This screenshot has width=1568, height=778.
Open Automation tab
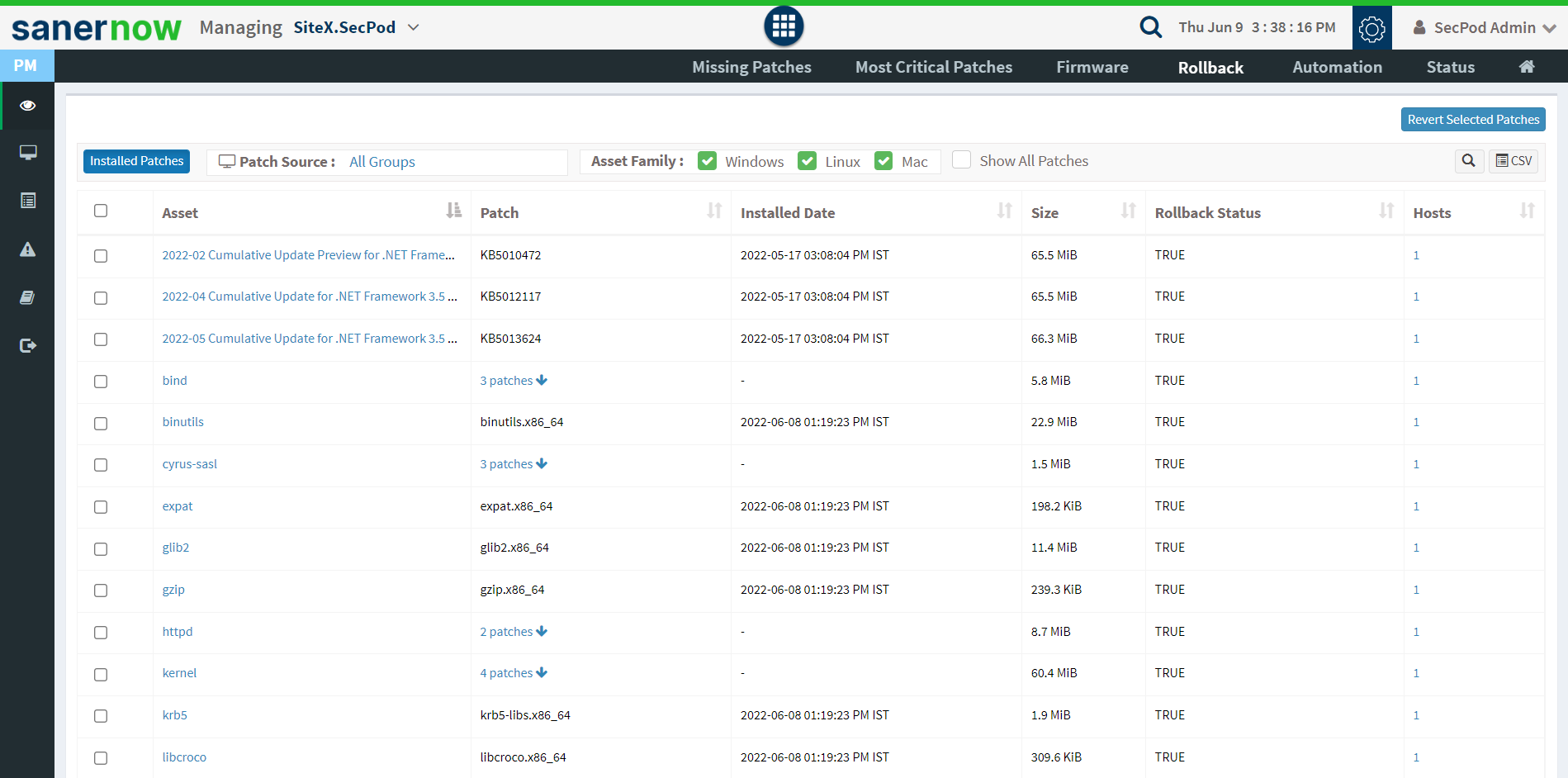pos(1338,67)
